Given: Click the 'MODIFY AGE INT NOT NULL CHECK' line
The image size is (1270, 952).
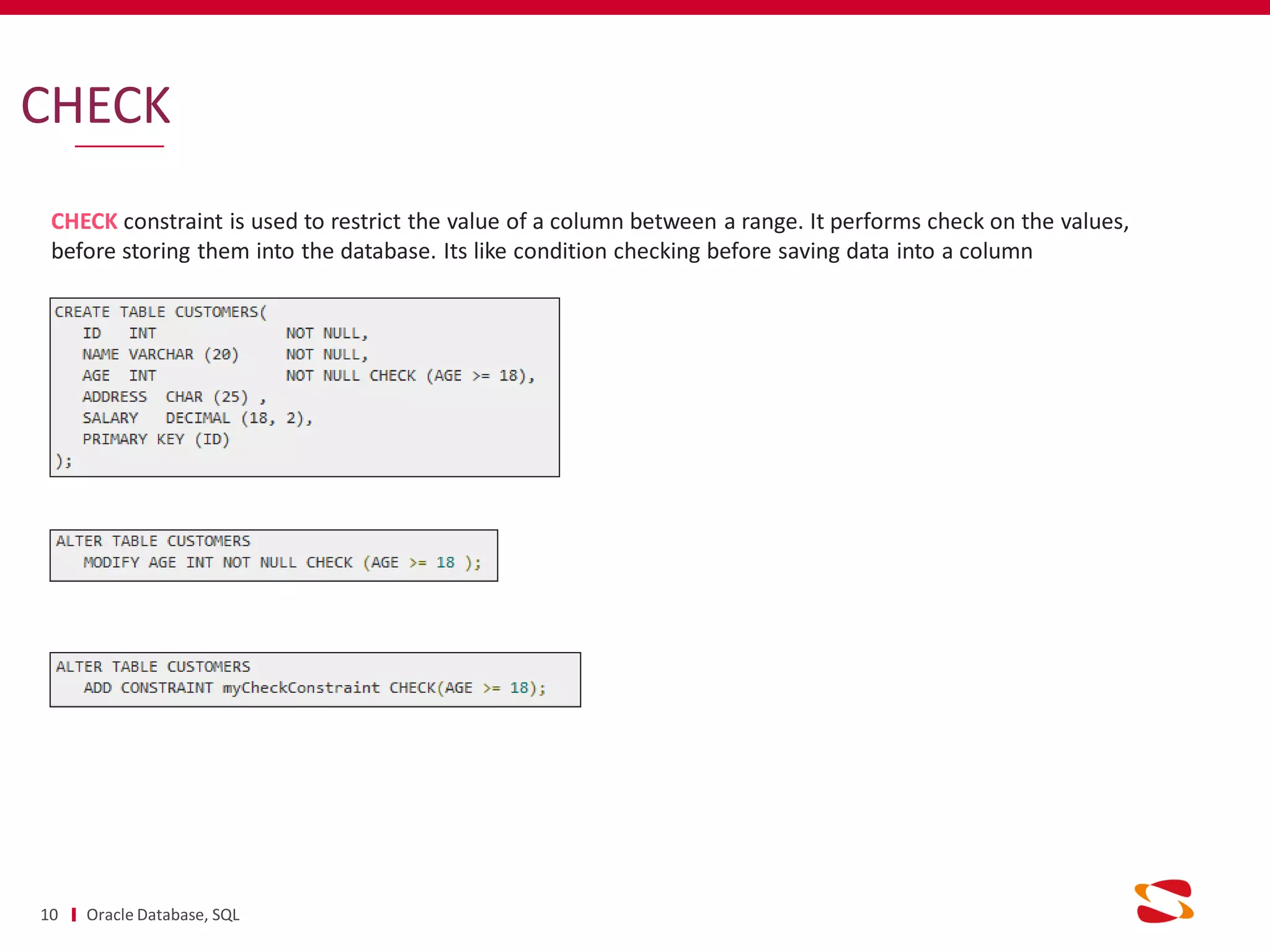Looking at the screenshot, I should (282, 562).
